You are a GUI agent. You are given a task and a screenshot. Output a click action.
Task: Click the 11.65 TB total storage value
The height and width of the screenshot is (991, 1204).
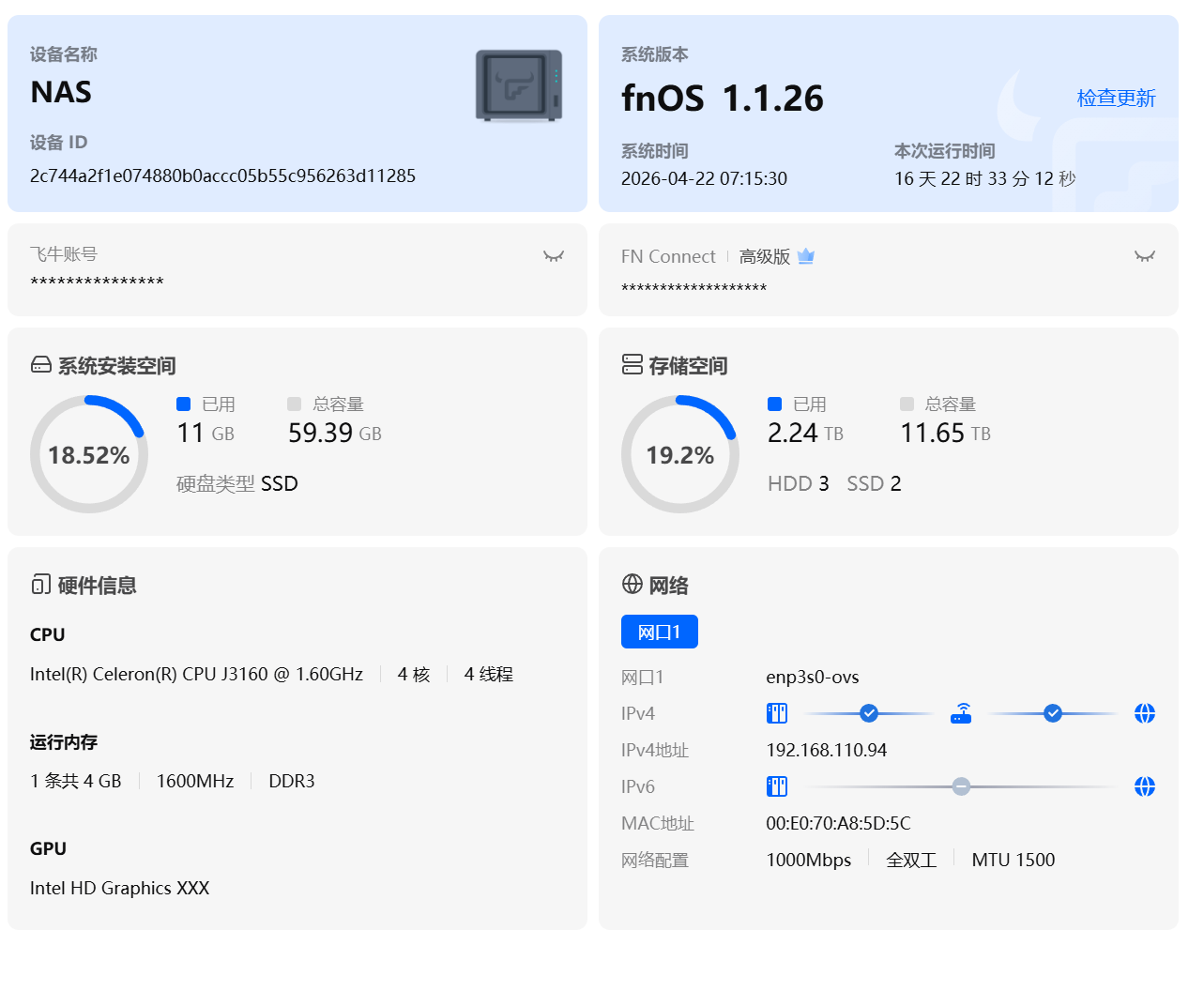coord(946,433)
